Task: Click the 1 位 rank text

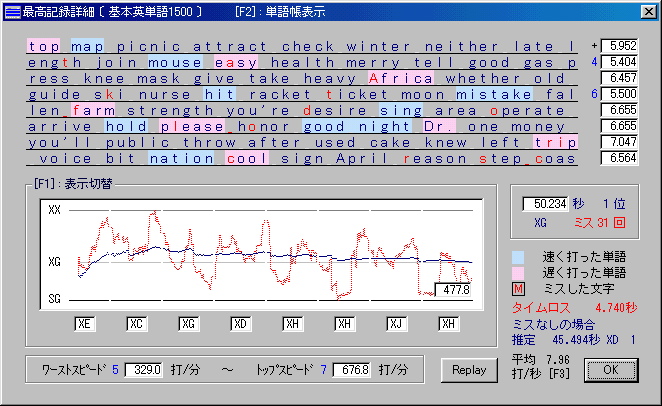Action: tap(614, 204)
